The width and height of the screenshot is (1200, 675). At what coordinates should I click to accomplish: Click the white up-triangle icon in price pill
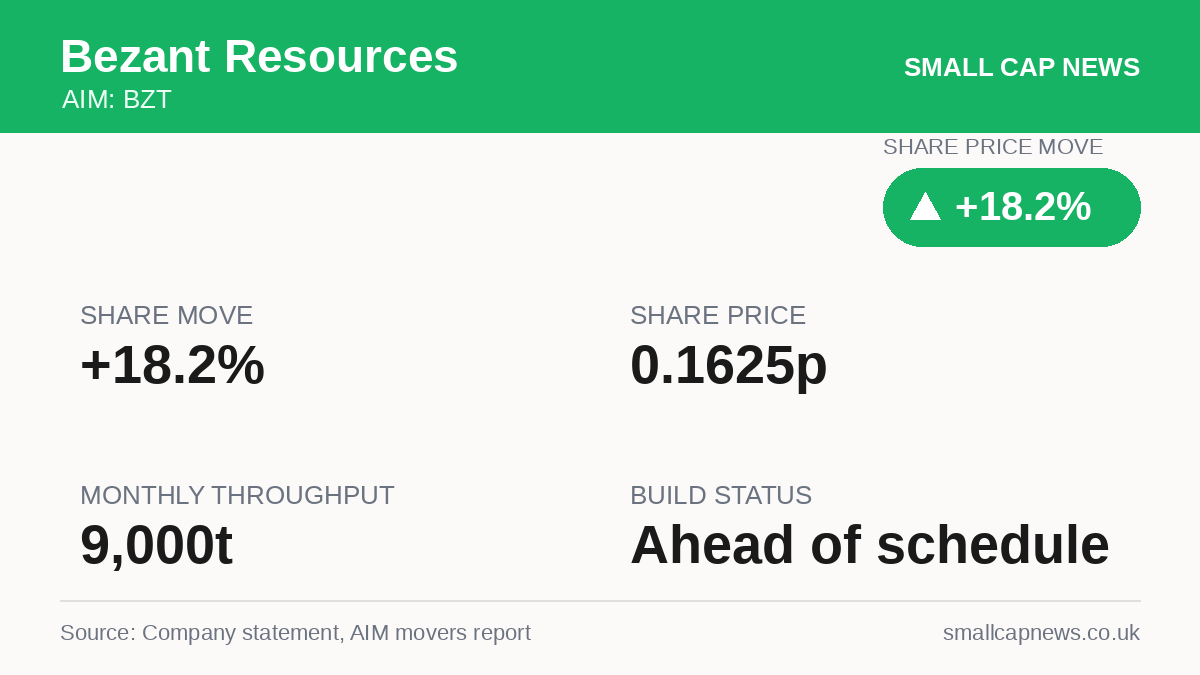point(925,207)
